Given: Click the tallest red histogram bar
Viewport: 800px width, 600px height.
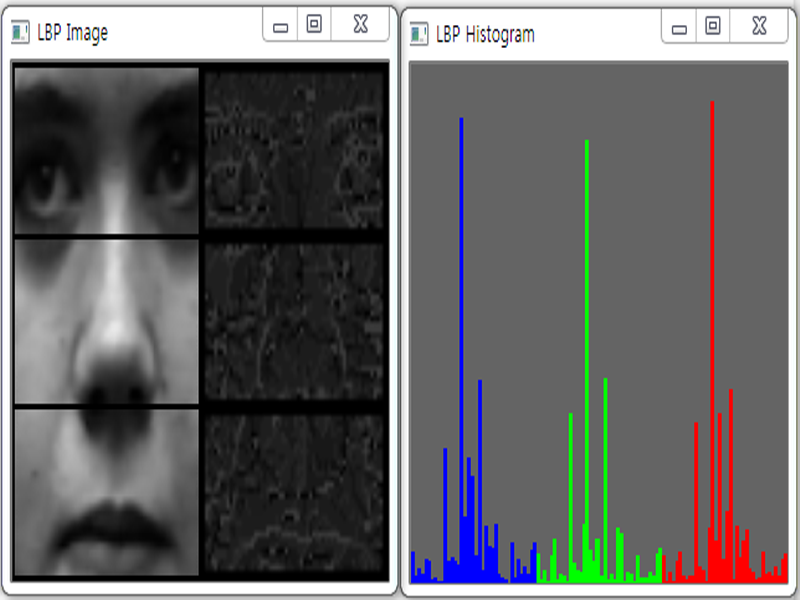Looking at the screenshot, I should coord(712,342).
